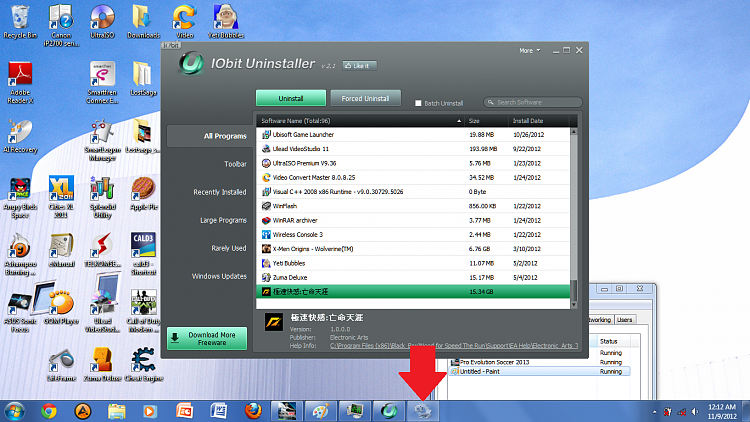
Task: Select the X-Men Origins - Wolverine row
Action: click(x=413, y=249)
